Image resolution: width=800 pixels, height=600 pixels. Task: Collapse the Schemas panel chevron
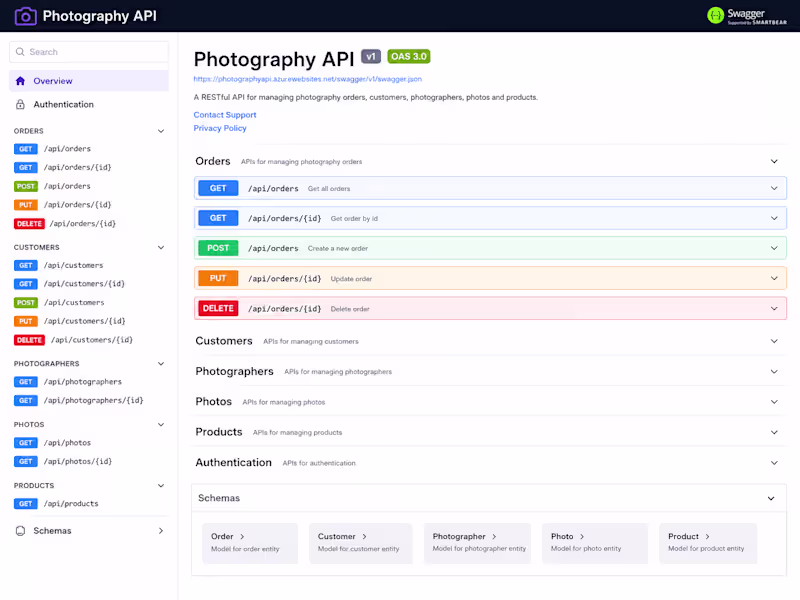[x=771, y=498]
